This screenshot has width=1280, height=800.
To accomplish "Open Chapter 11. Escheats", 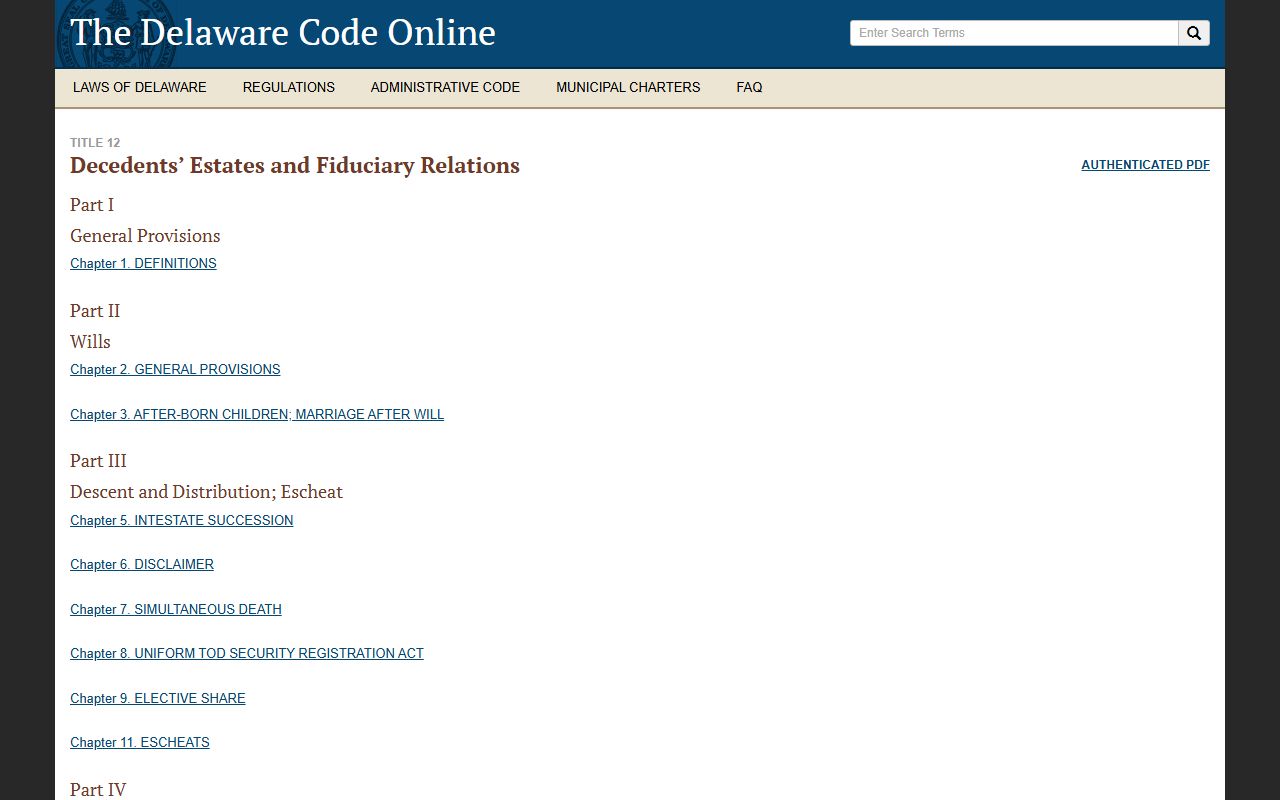I will (x=140, y=742).
